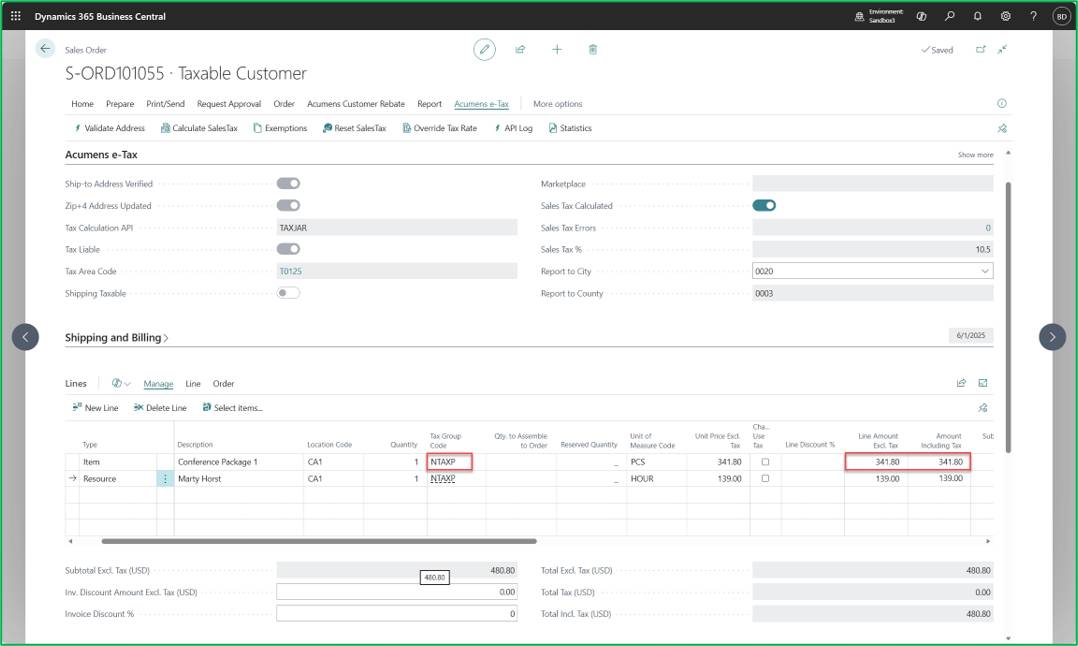The image size is (1078, 646).
Task: Enable the Shipping Taxable switch
Action: [x=288, y=293]
